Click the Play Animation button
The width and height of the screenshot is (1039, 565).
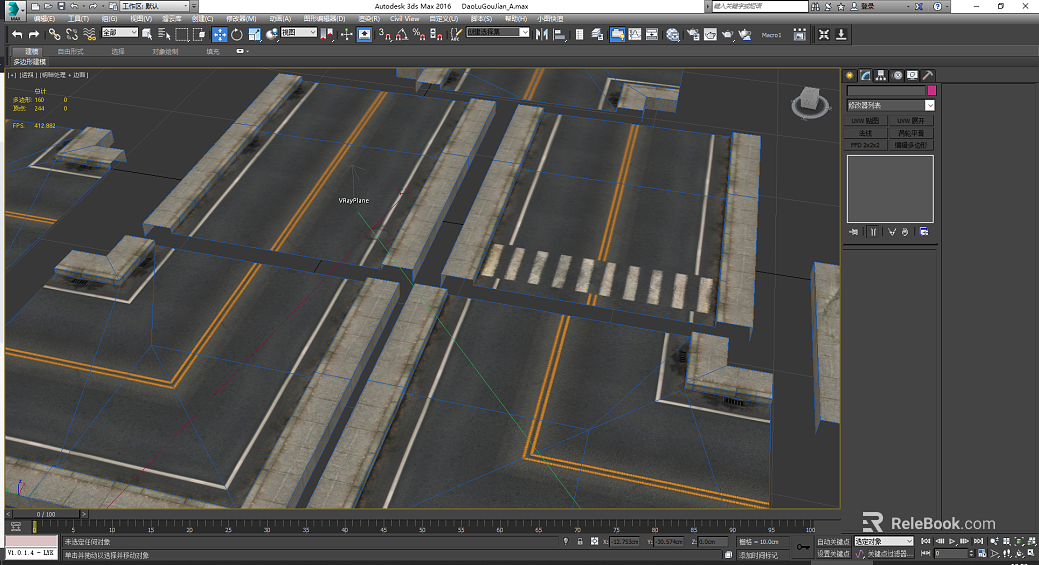point(952,541)
